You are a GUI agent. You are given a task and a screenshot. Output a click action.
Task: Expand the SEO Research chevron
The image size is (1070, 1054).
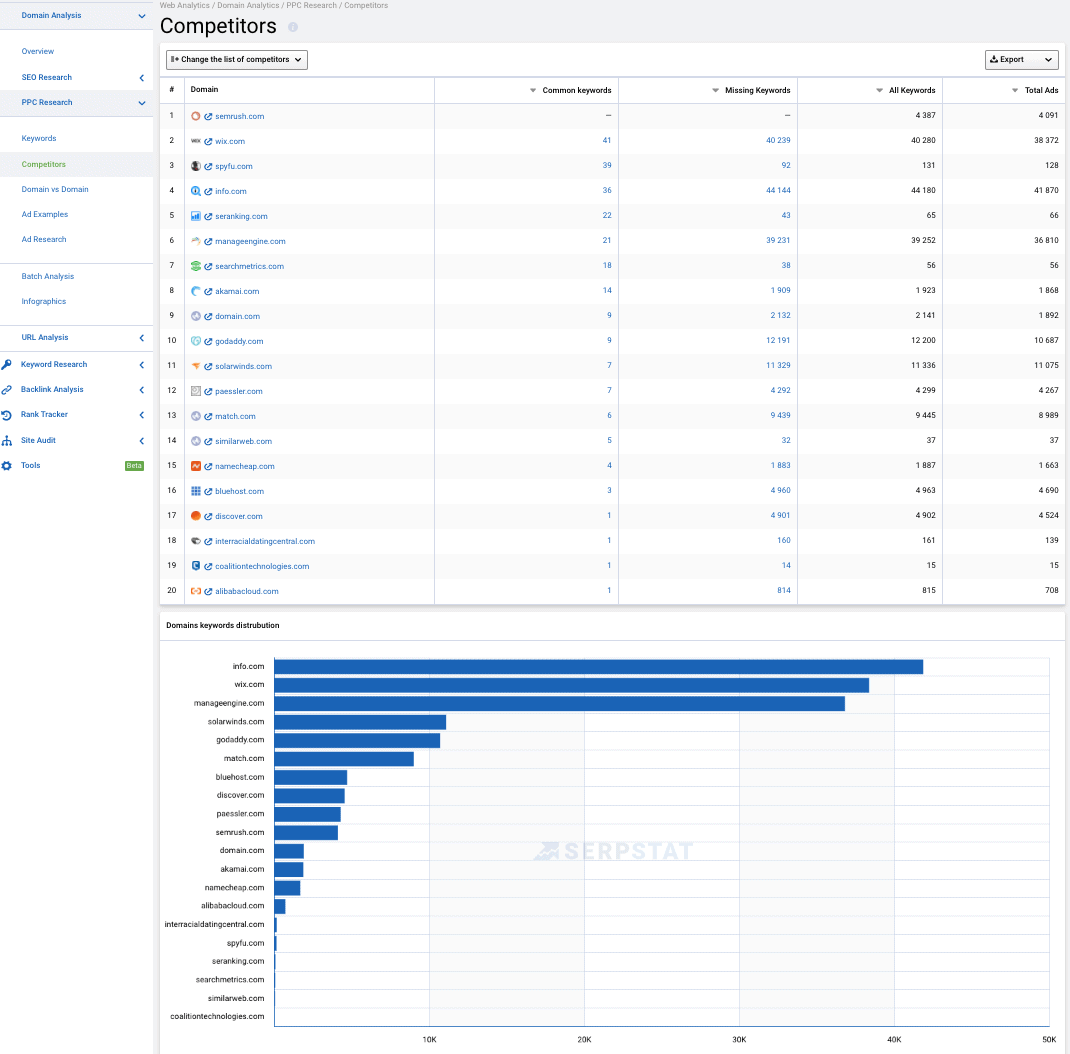pyautogui.click(x=142, y=78)
